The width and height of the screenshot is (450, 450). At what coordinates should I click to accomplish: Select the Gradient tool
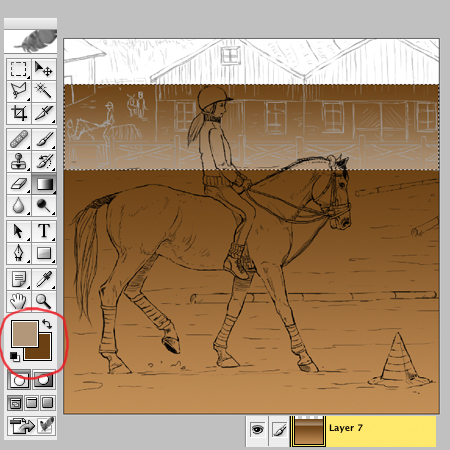point(44,184)
